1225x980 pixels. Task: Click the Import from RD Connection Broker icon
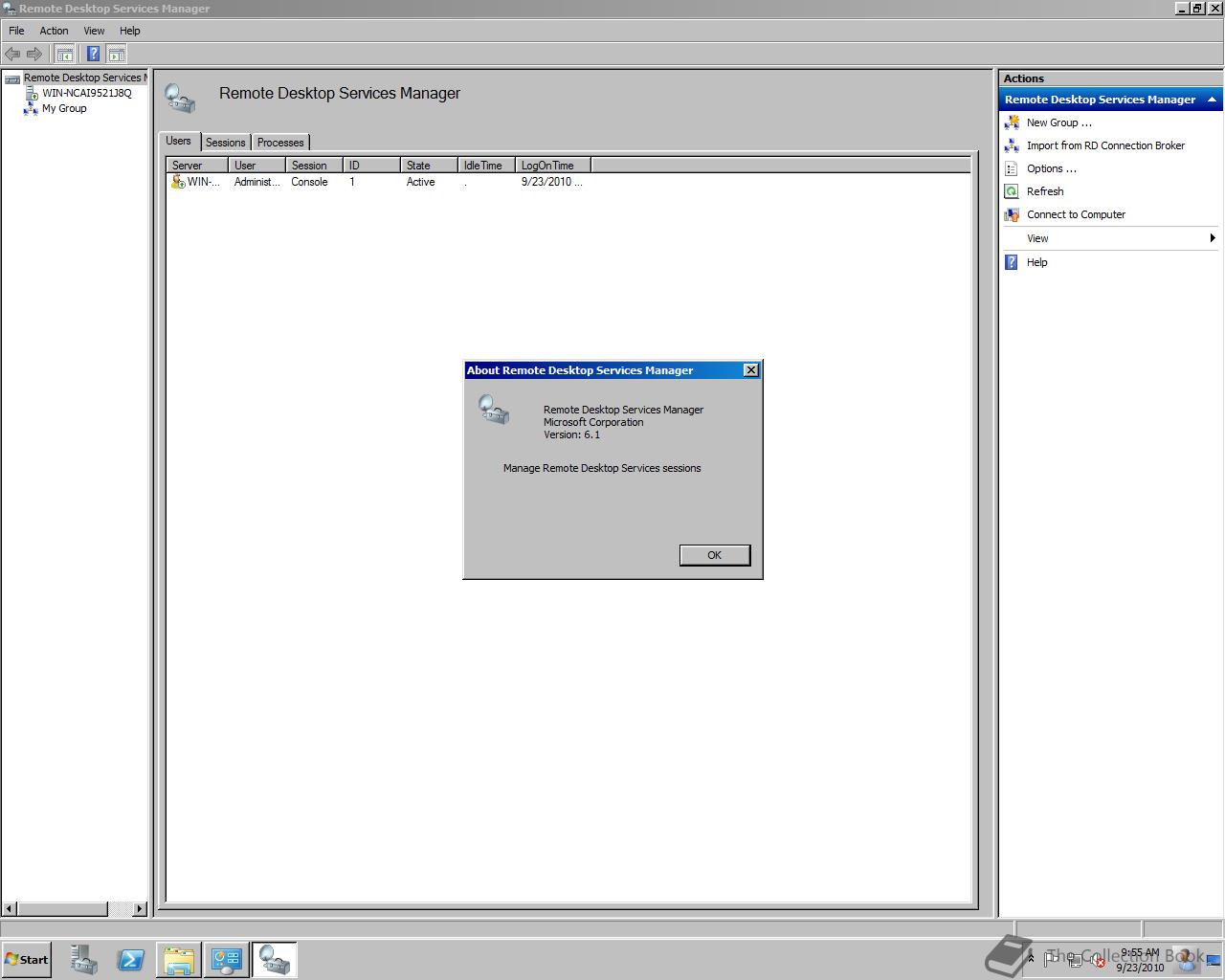pos(1012,145)
